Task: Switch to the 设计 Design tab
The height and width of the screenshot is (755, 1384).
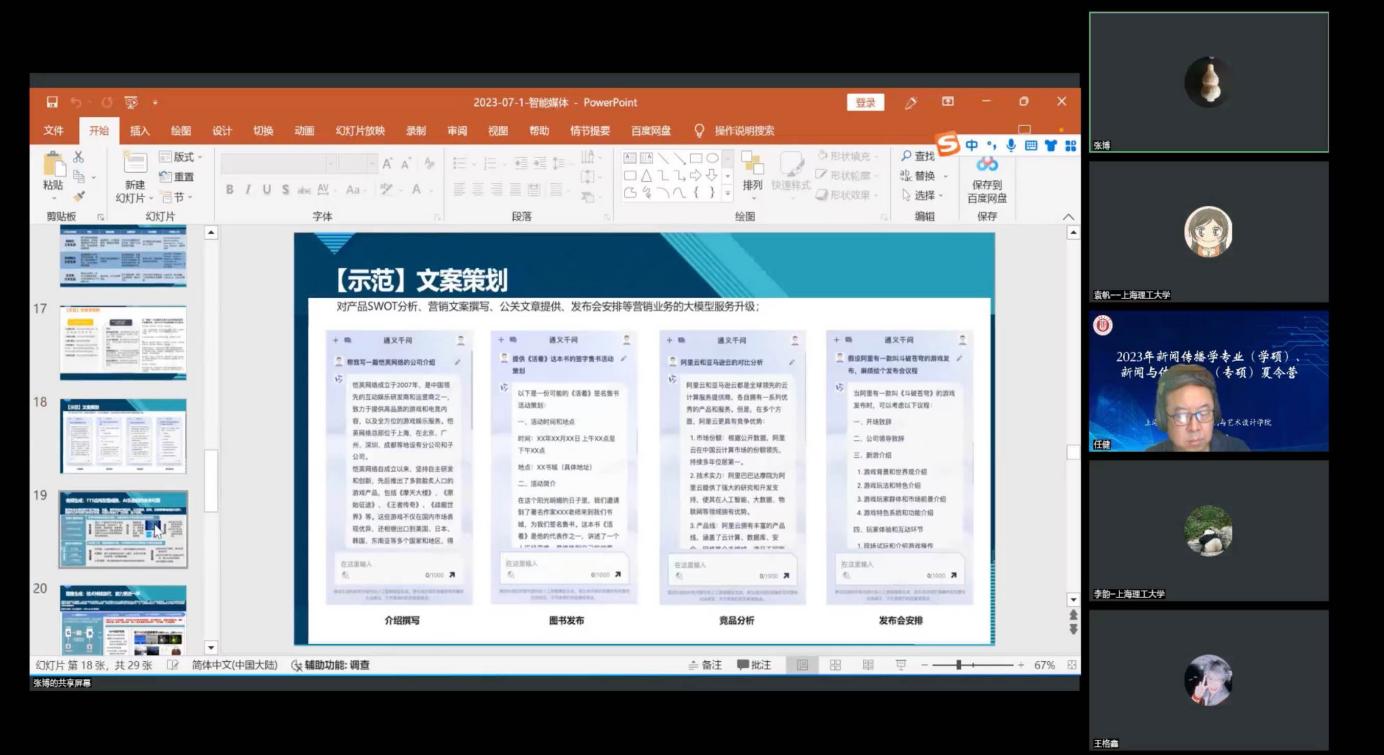Action: tap(222, 131)
